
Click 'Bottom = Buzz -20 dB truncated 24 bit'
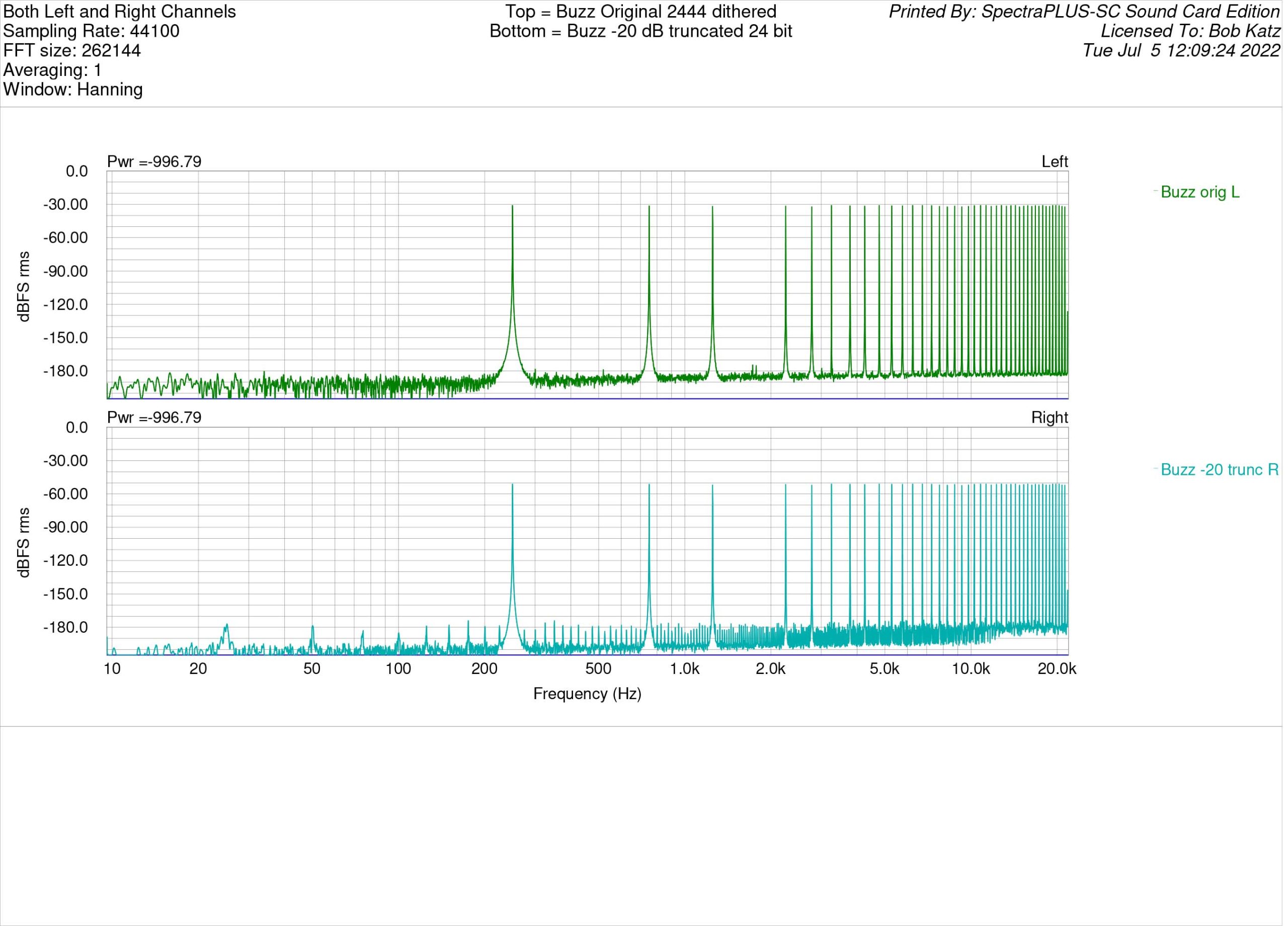pyautogui.click(x=640, y=31)
